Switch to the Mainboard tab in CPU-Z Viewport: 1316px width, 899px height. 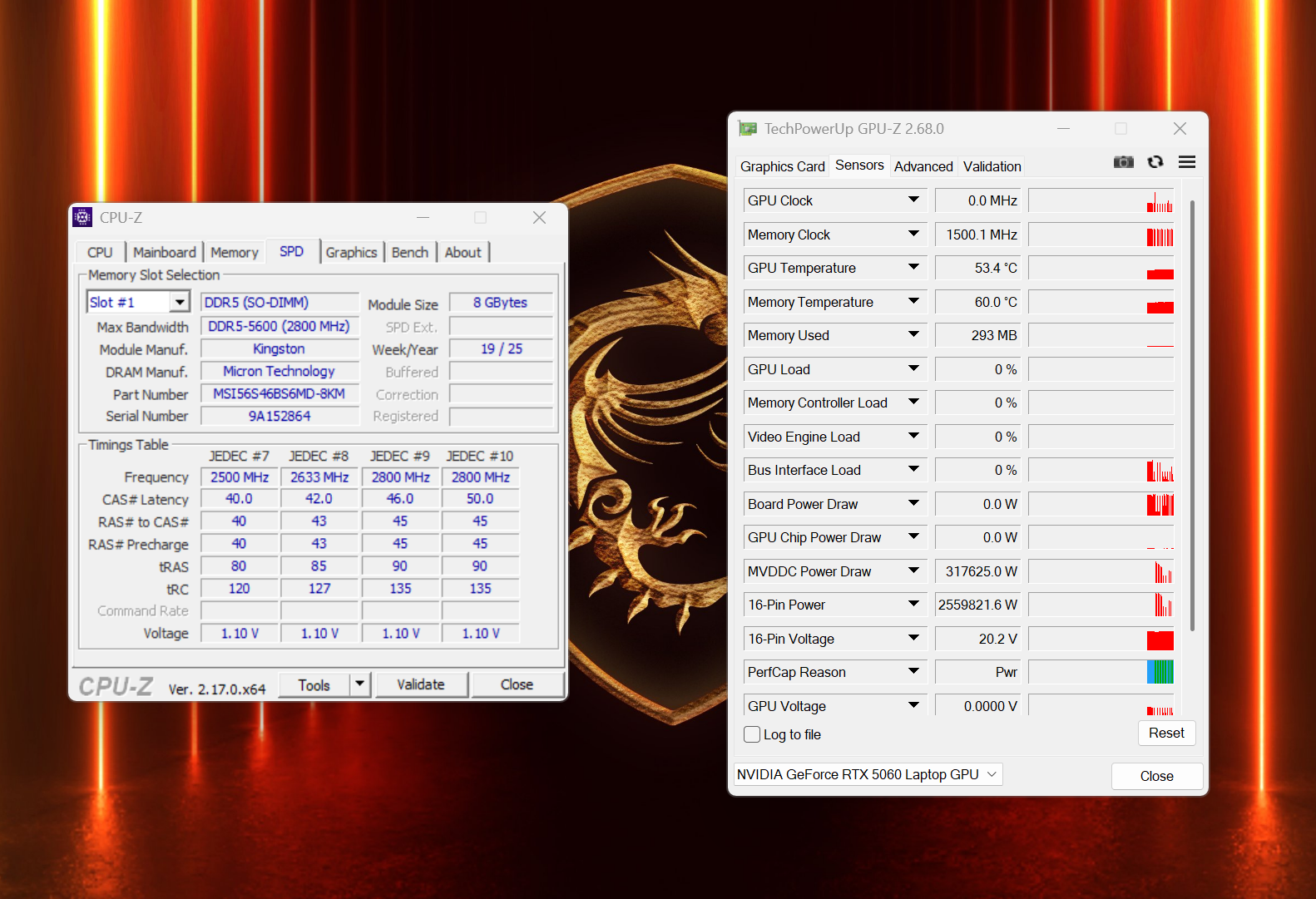[x=164, y=252]
